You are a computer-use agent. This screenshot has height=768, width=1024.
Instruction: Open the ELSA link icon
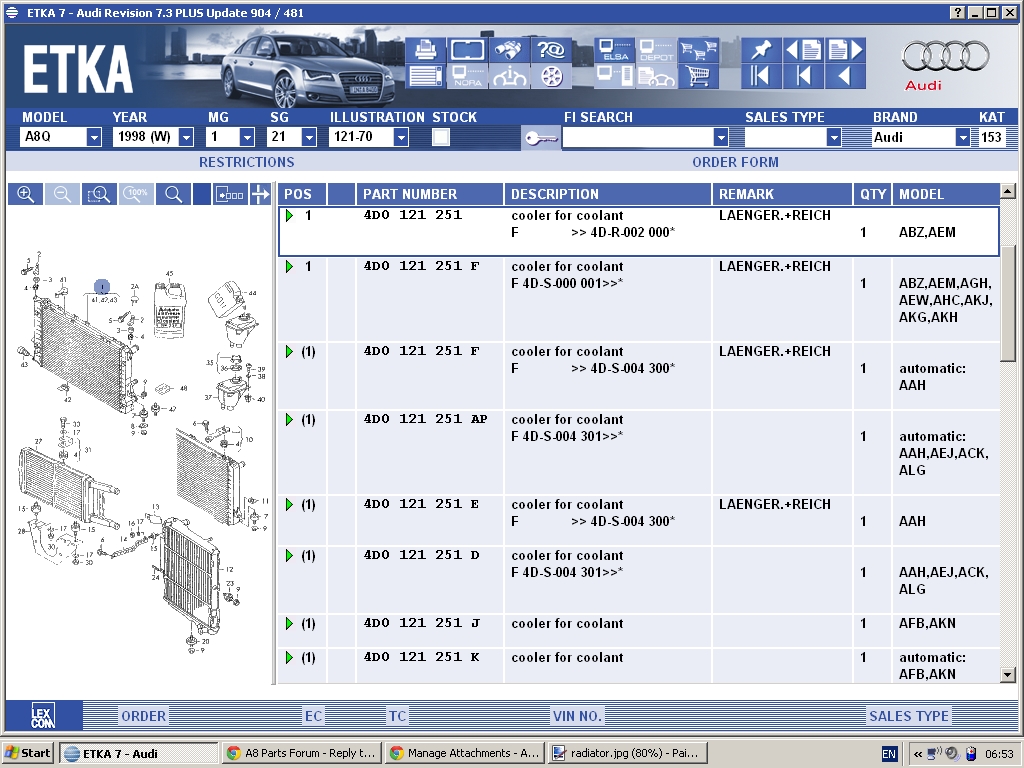point(615,50)
